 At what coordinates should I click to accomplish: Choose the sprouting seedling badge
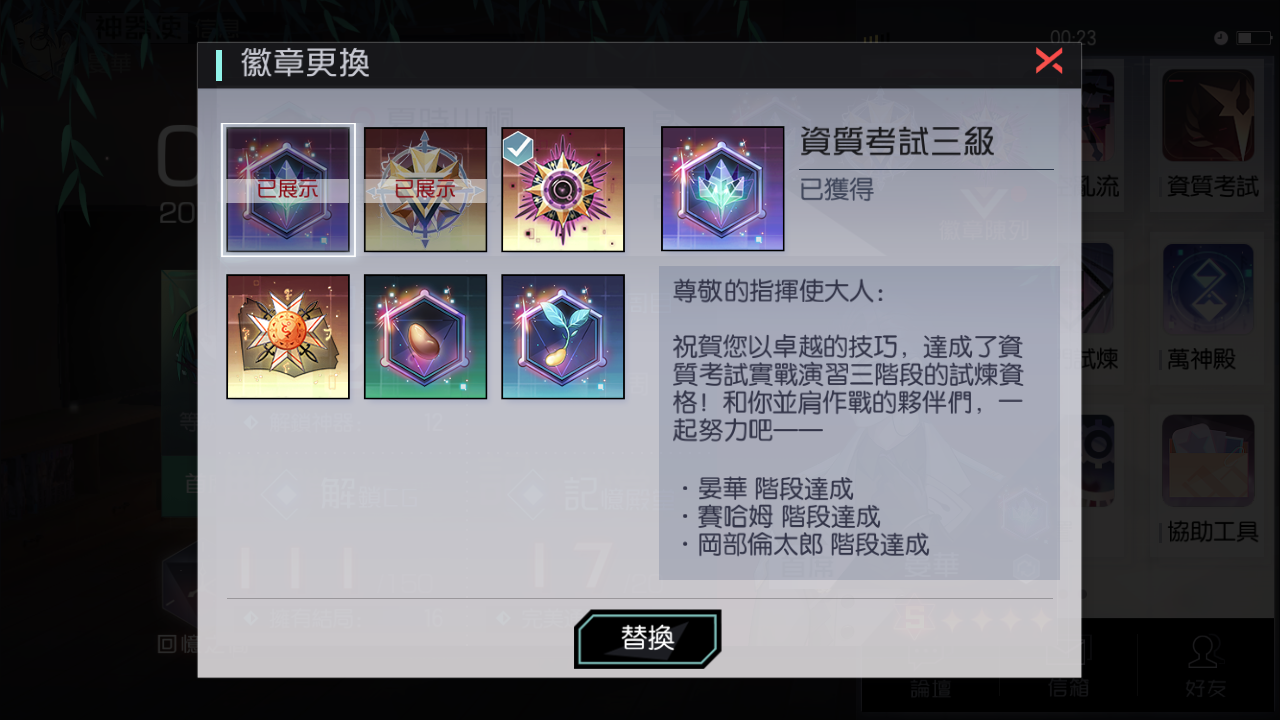pos(563,337)
